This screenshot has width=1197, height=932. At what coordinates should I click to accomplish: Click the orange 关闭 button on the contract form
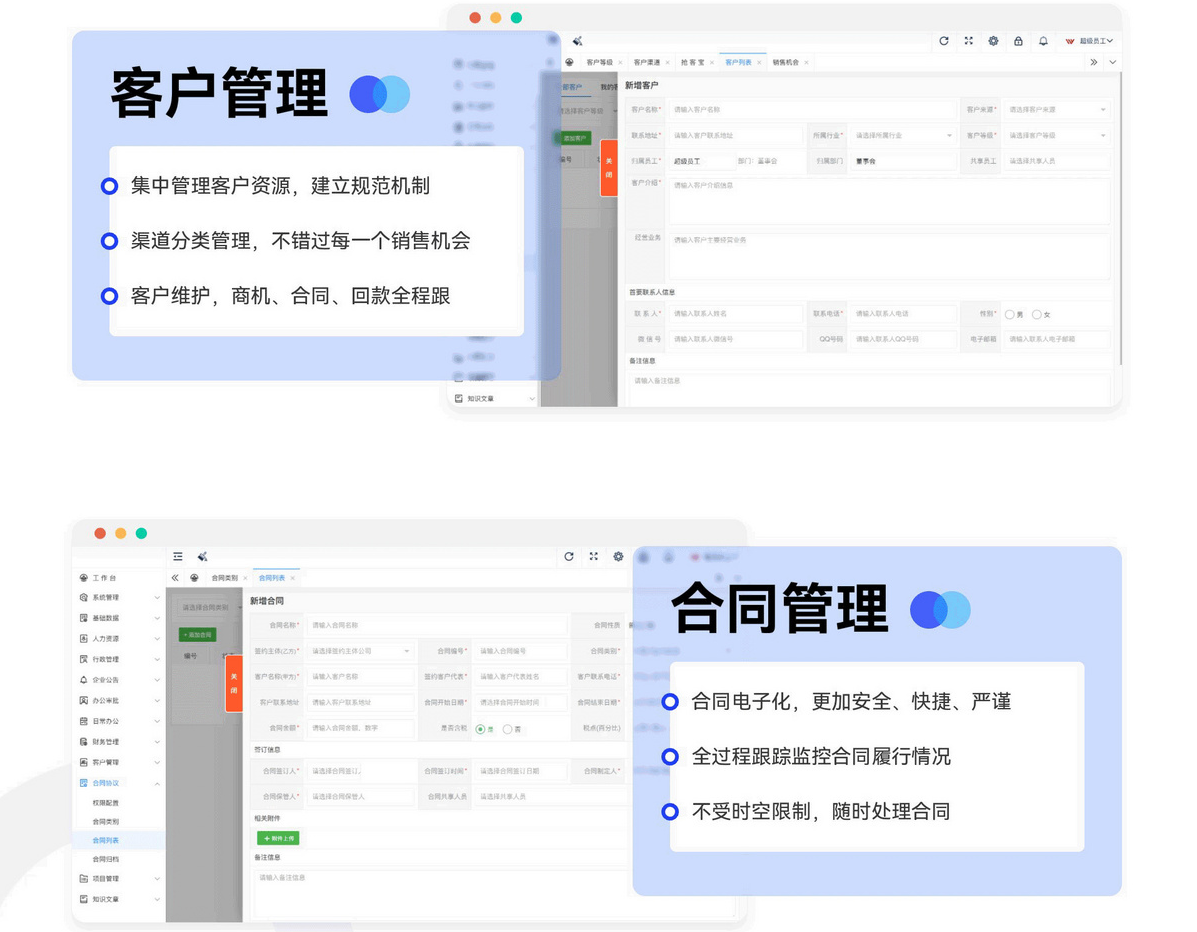click(x=234, y=684)
